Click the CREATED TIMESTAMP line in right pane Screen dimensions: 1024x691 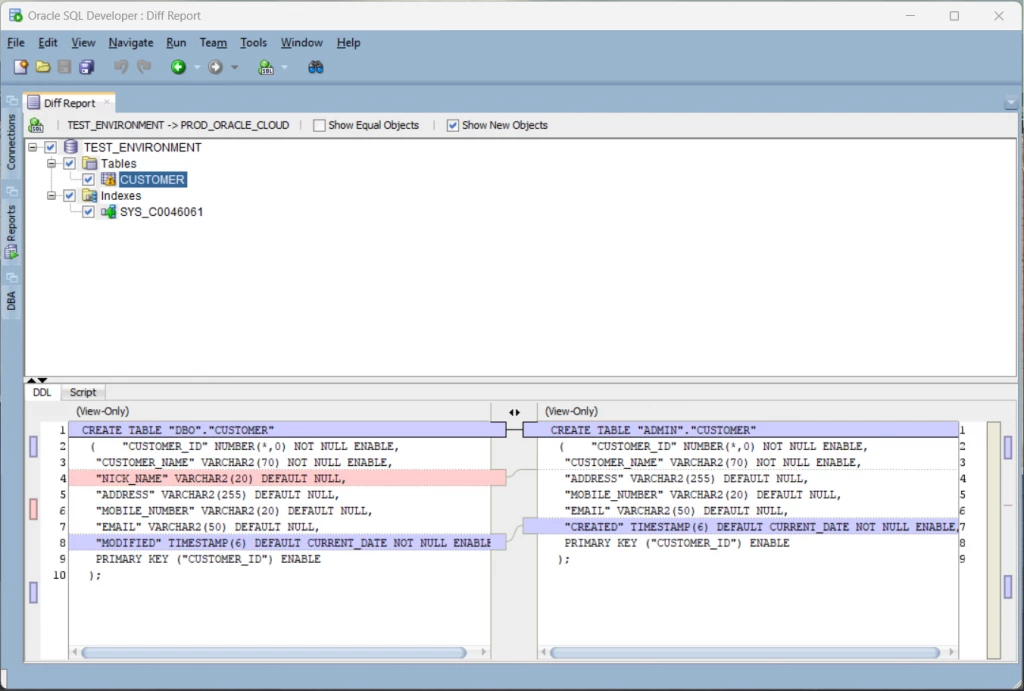pyautogui.click(x=741, y=527)
